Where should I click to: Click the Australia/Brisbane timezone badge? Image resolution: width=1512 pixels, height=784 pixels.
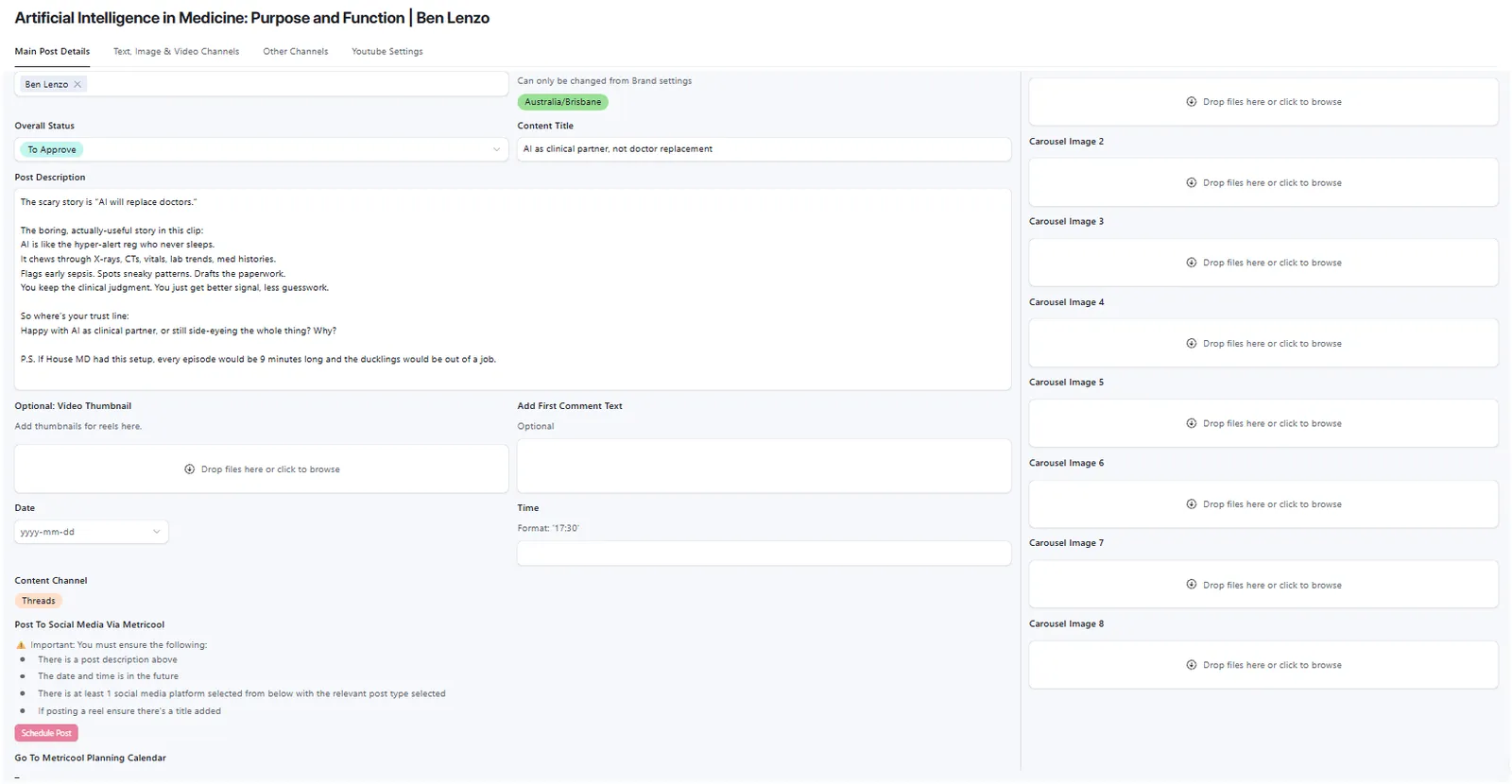click(x=563, y=102)
